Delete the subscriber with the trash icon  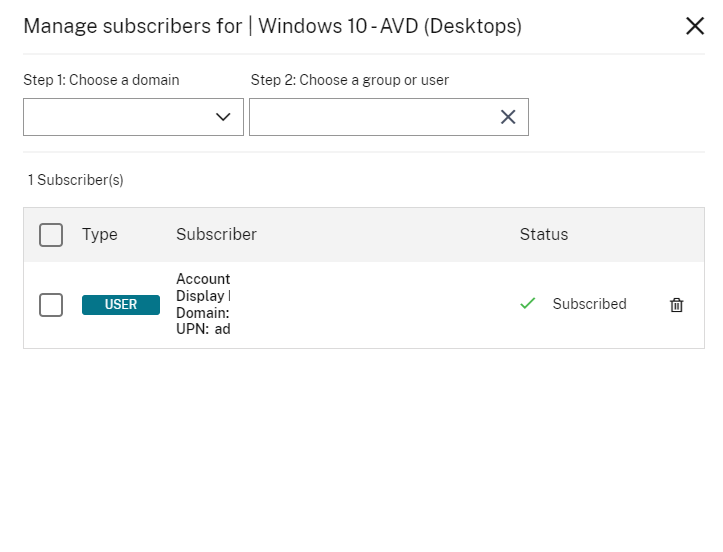(676, 305)
